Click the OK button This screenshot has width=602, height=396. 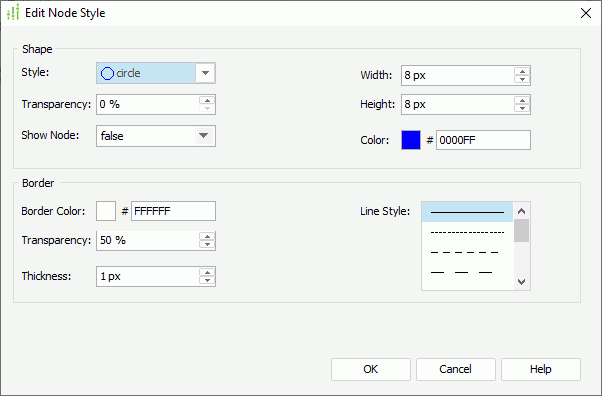coord(371,369)
